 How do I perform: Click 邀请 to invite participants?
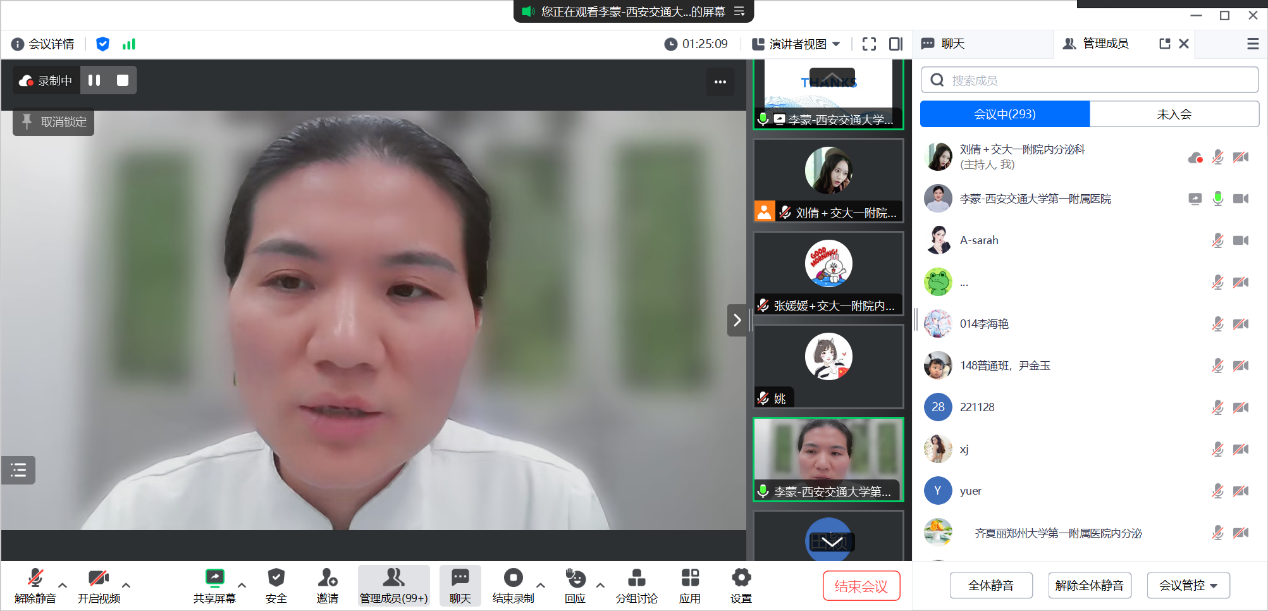[327, 586]
